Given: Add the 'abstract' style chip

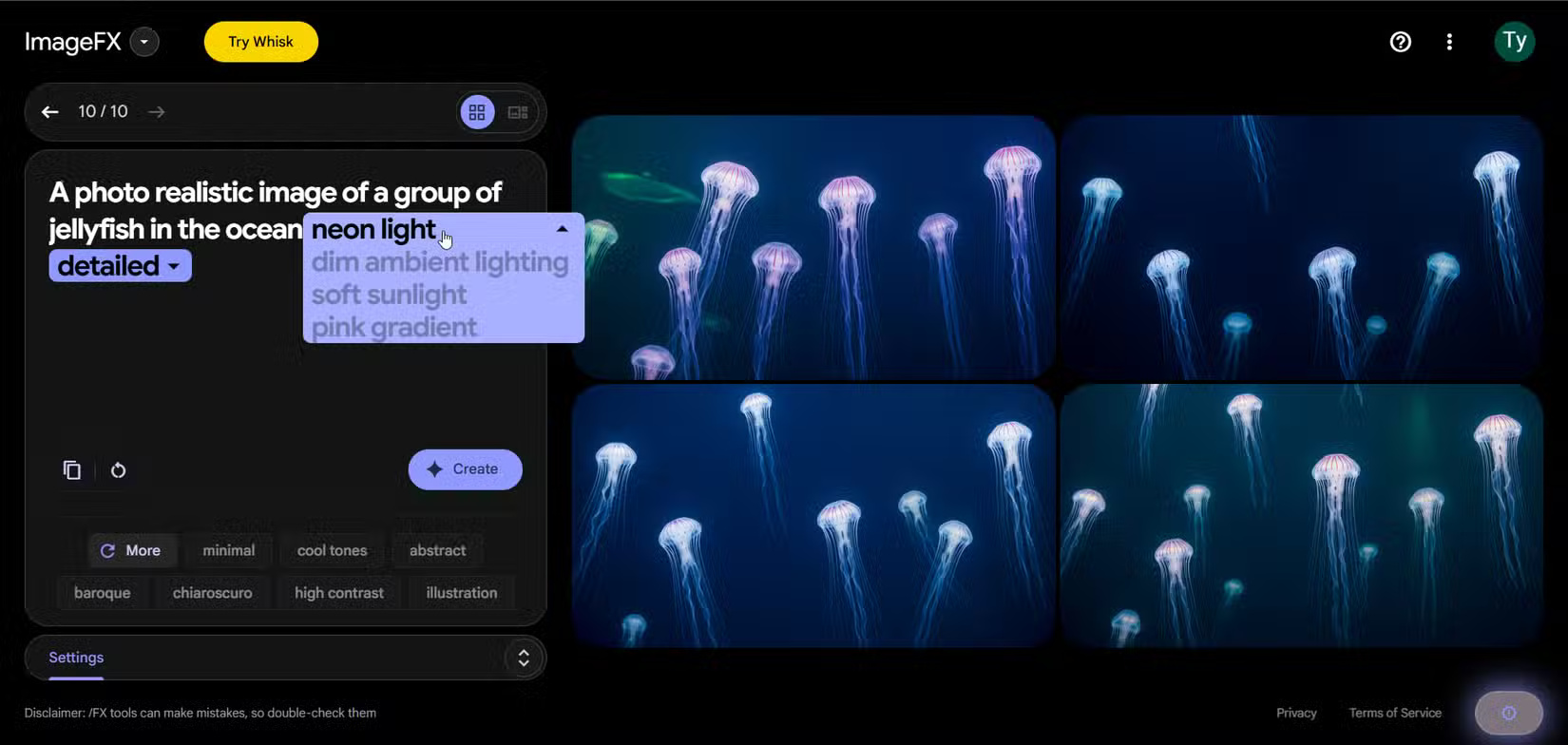Looking at the screenshot, I should pyautogui.click(x=437, y=550).
